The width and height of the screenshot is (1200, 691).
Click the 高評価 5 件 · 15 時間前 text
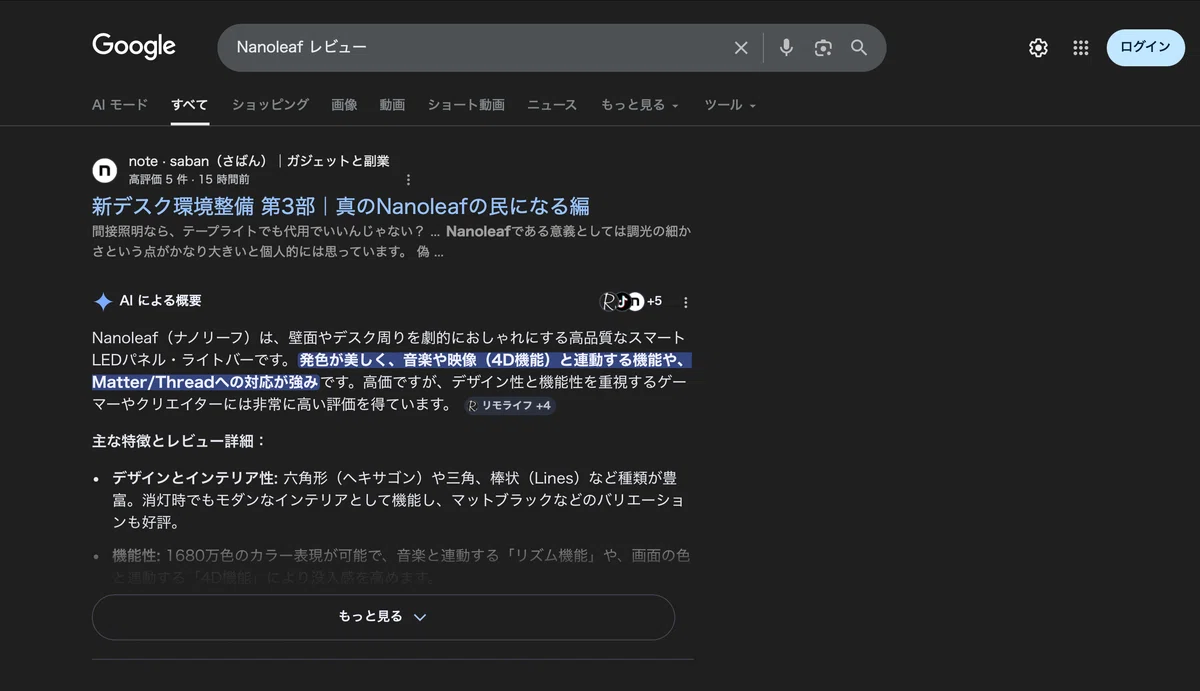pos(189,180)
